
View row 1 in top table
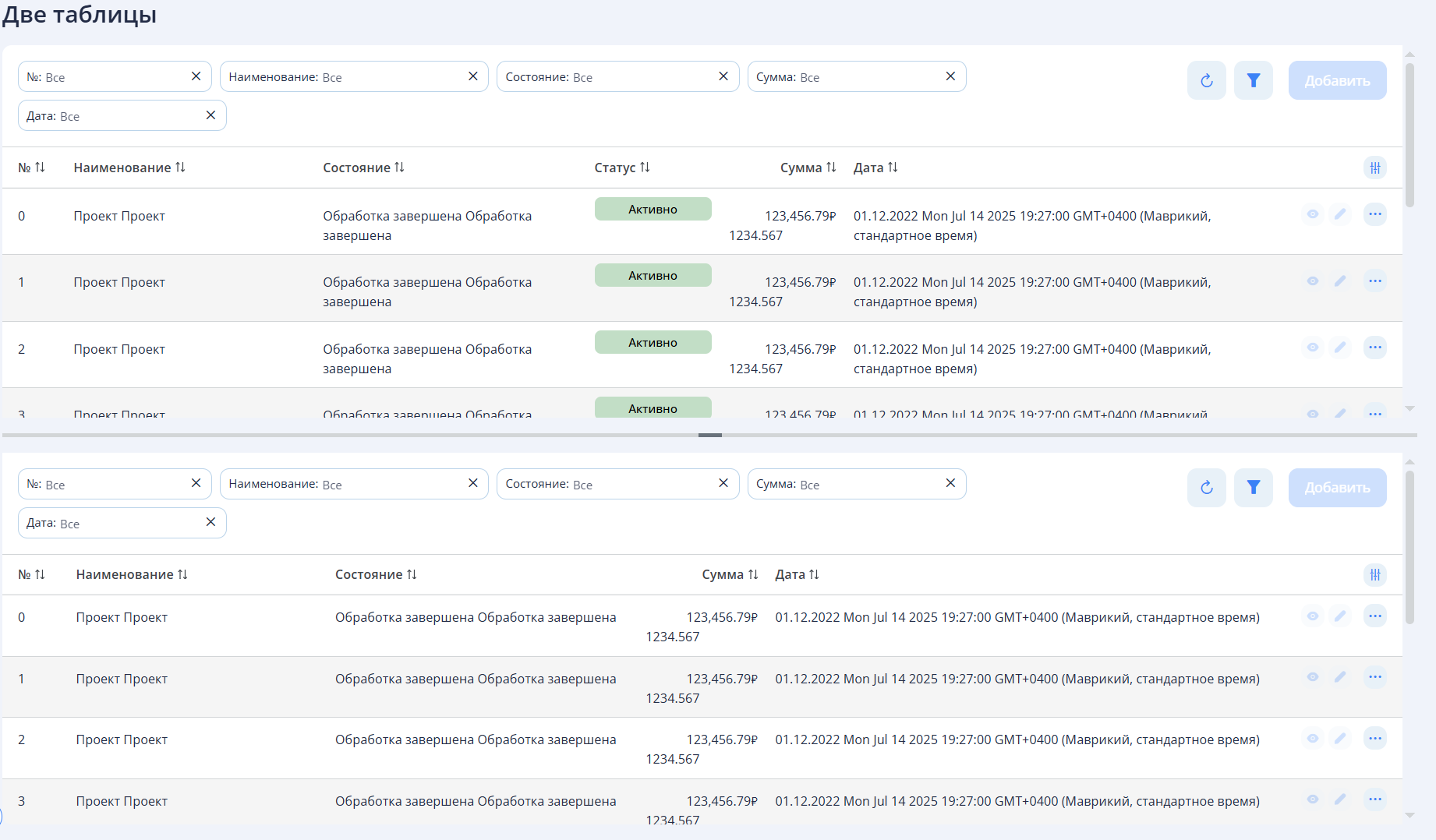[x=1313, y=281]
